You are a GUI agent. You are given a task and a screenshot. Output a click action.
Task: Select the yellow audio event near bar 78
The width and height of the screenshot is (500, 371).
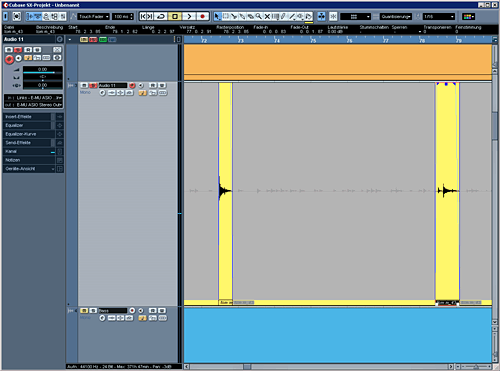tap(447, 193)
